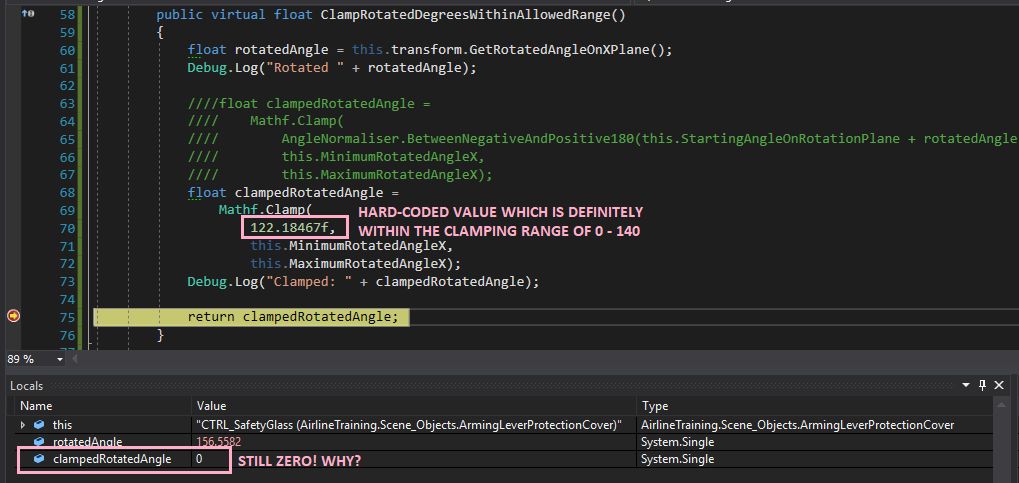Click the clampedRotatedAngle value 0
This screenshot has height=483, width=1019.
pyautogui.click(x=200, y=459)
